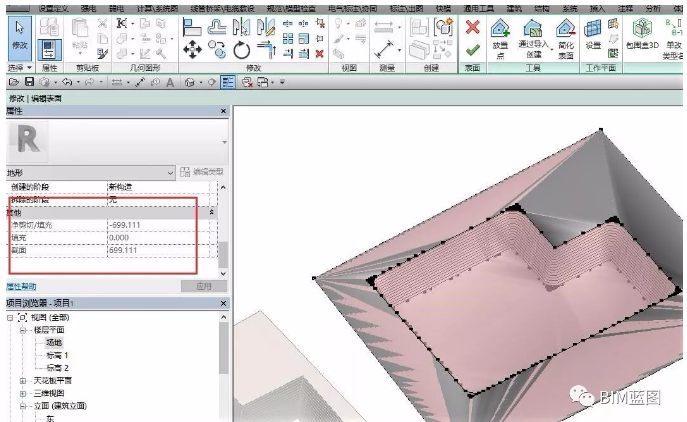Close the 项目浏览器 (Project Browser) panel

coord(223,303)
